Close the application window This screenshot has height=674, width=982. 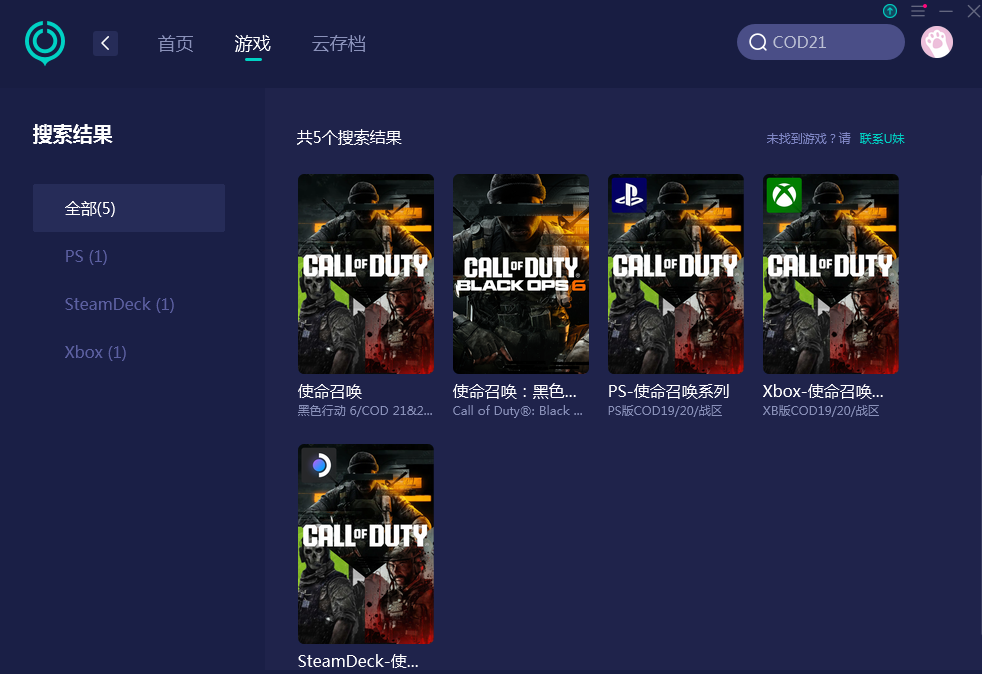tap(974, 11)
